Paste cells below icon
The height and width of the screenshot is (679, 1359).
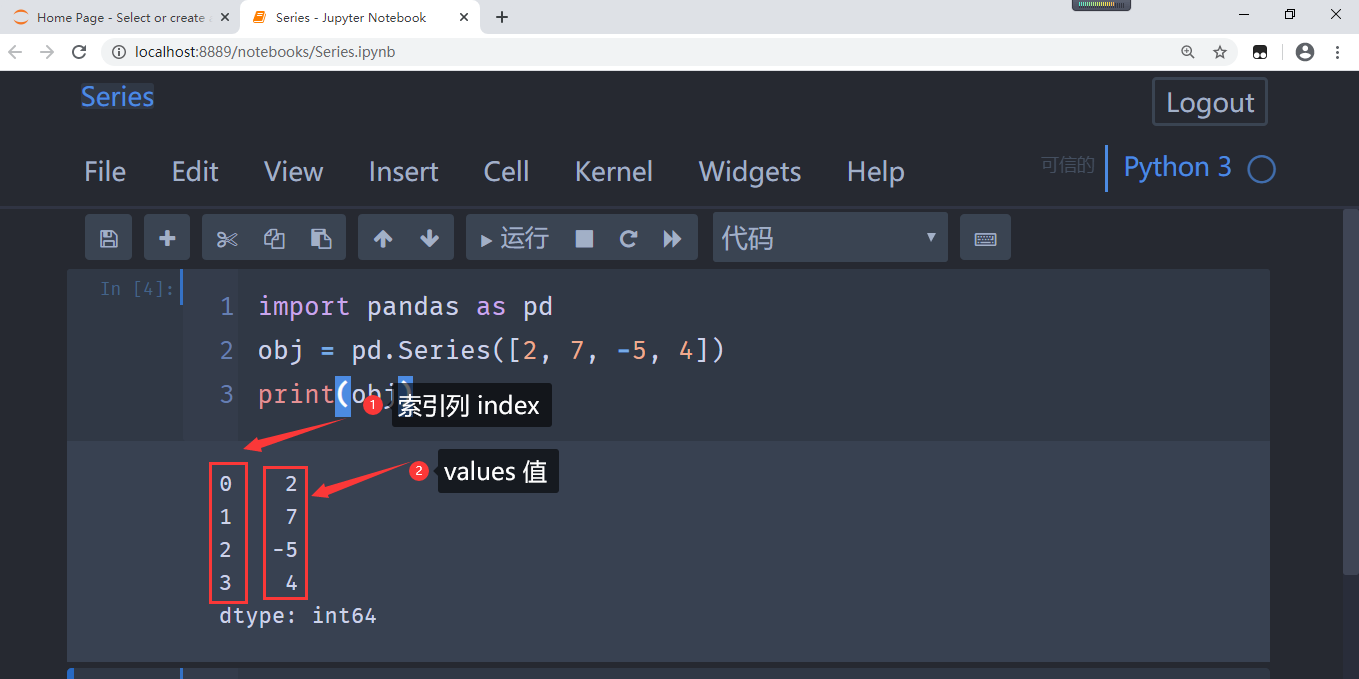[321, 238]
